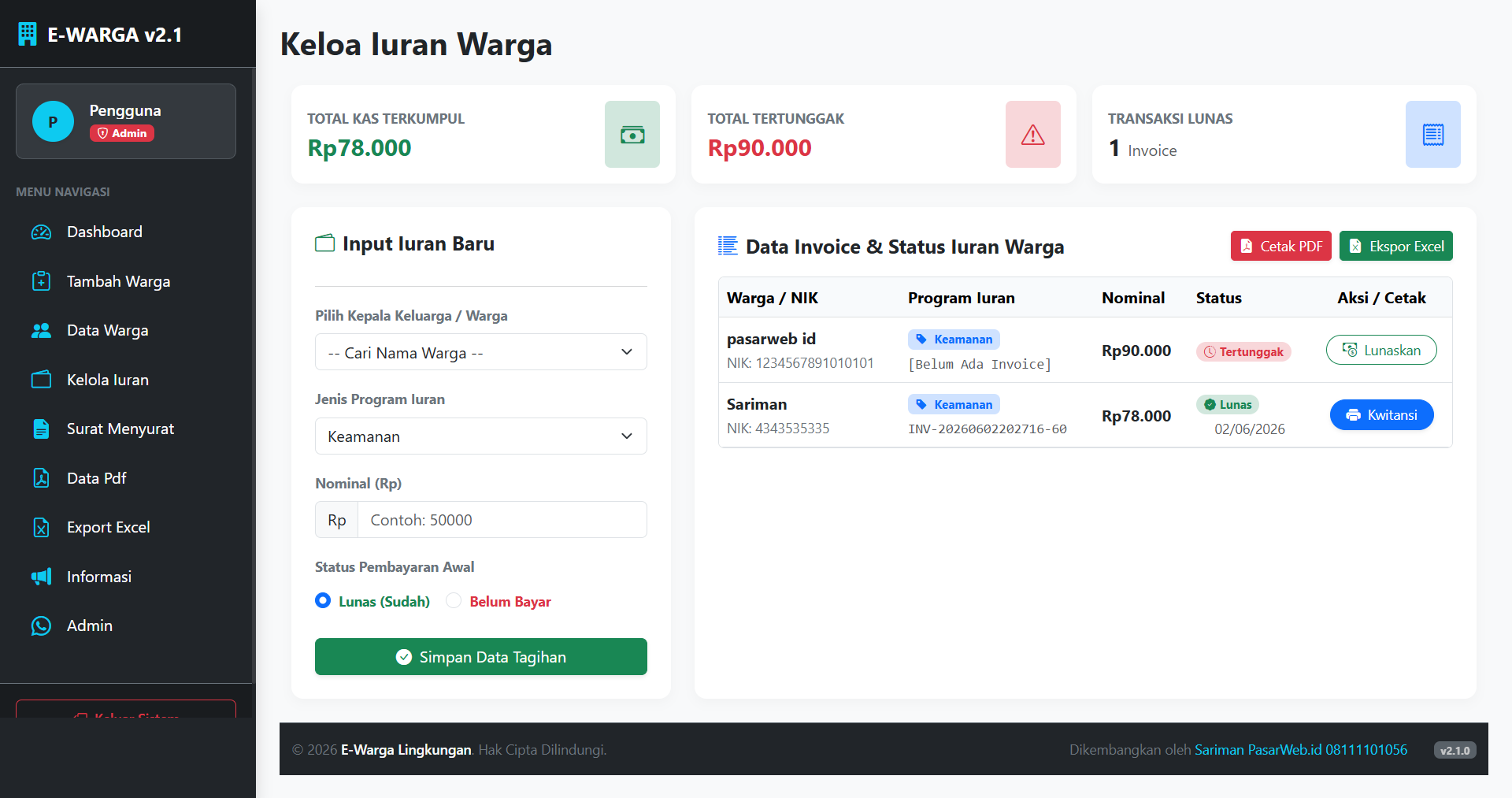
Task: Click the Admin WhatsApp icon
Action: 41,625
